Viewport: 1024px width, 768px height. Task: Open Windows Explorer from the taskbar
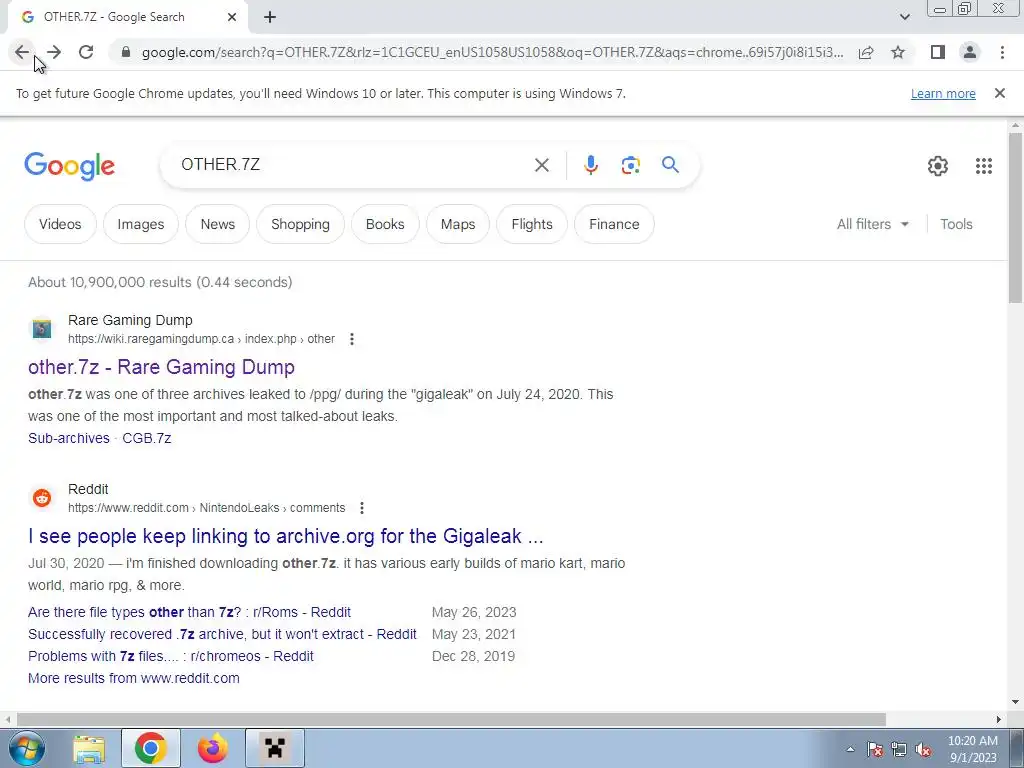(89, 748)
